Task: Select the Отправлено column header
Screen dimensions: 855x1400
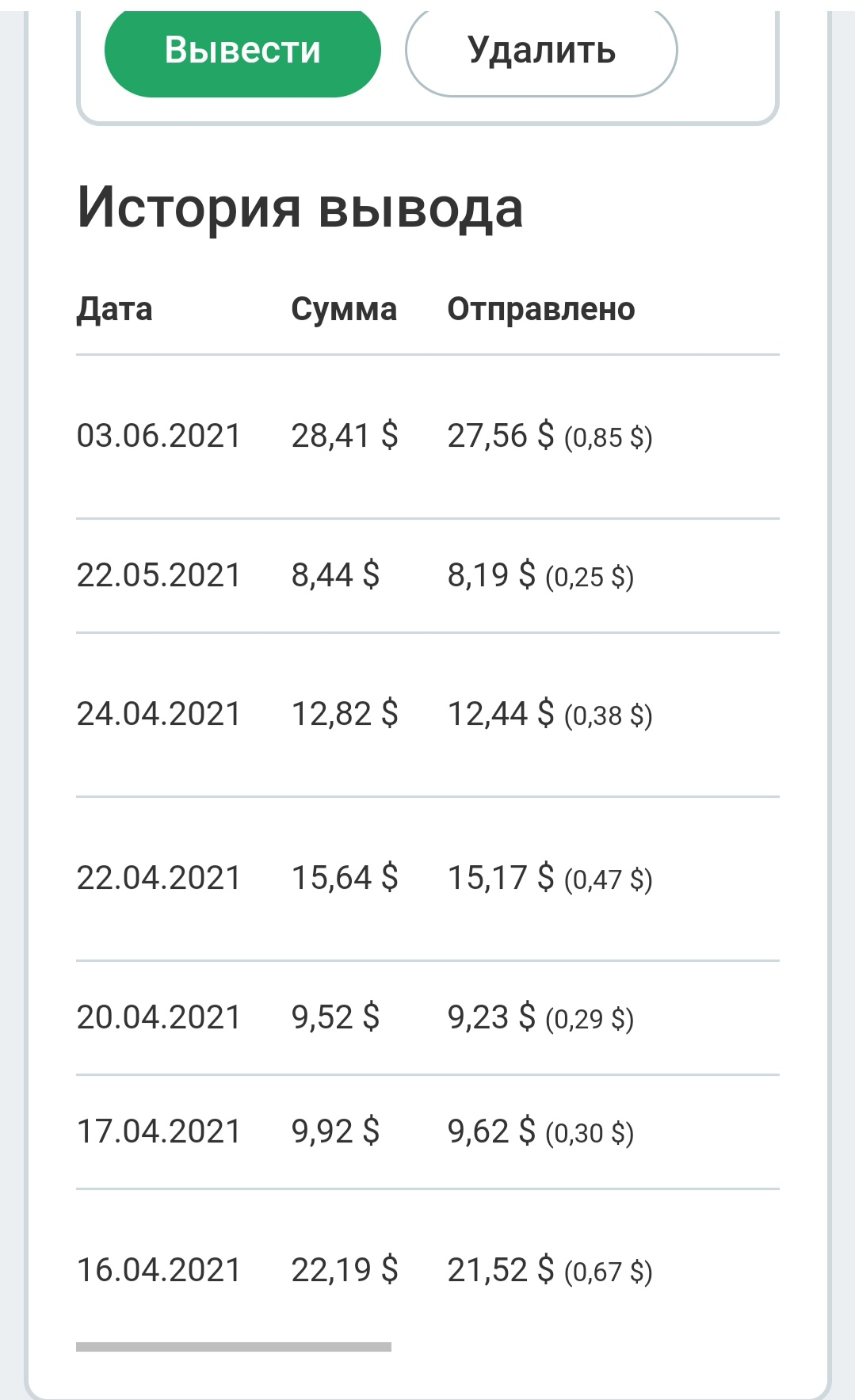Action: pos(541,309)
